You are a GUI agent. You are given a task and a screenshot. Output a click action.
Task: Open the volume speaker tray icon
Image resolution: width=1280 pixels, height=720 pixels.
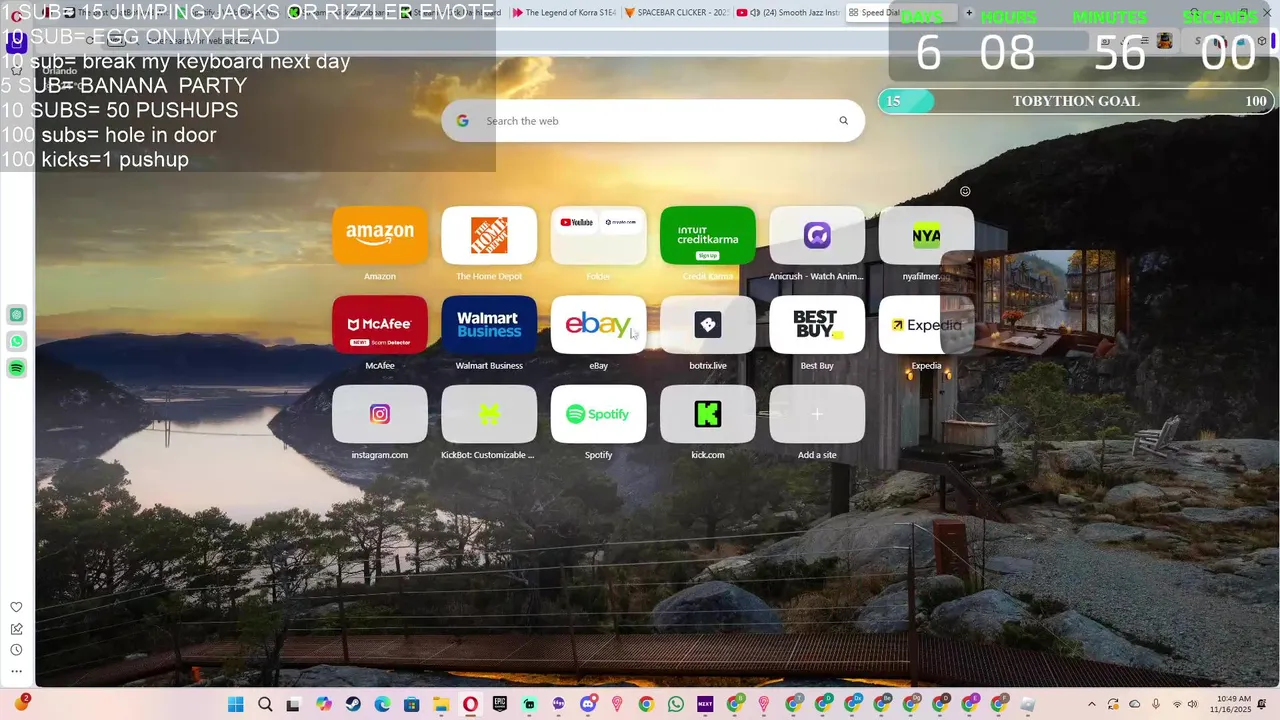(x=1193, y=705)
